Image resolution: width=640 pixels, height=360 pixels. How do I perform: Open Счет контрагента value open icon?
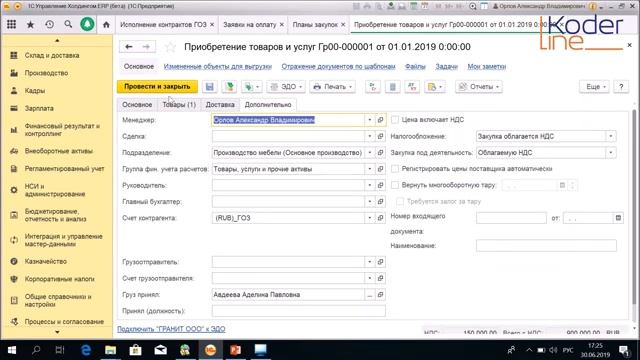(380, 218)
